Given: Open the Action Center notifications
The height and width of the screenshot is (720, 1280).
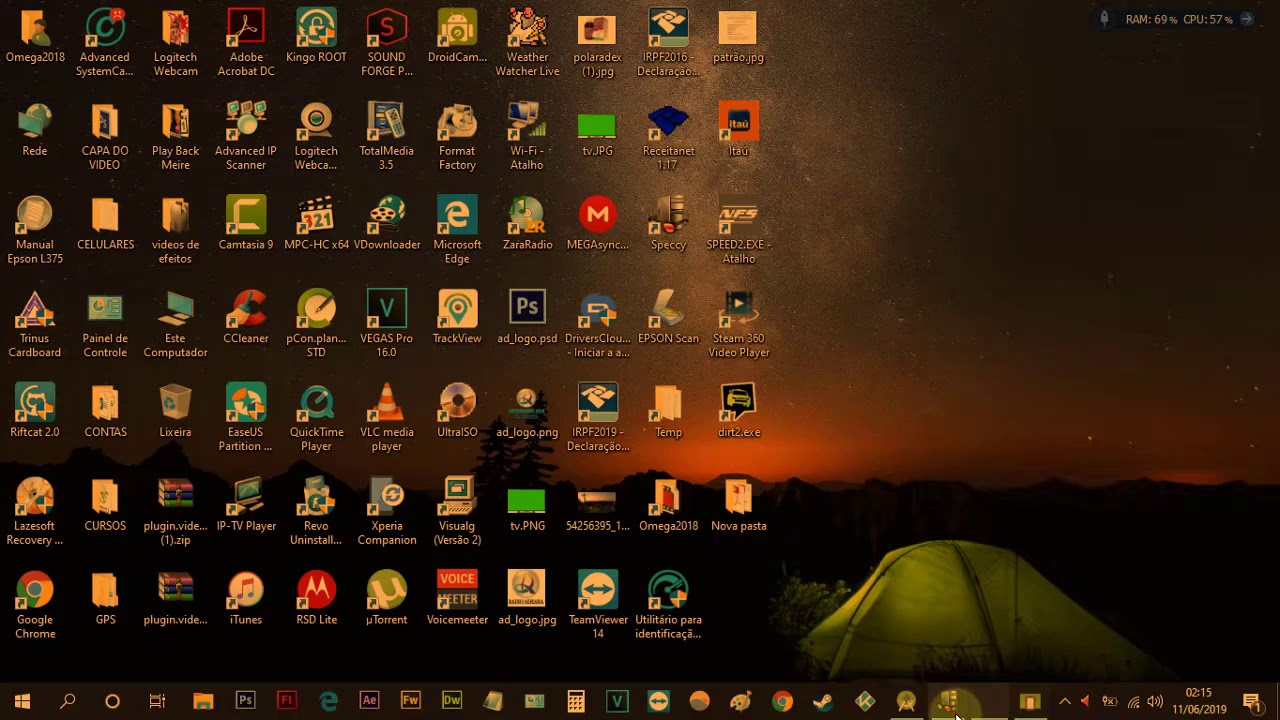Looking at the screenshot, I should coord(1251,701).
